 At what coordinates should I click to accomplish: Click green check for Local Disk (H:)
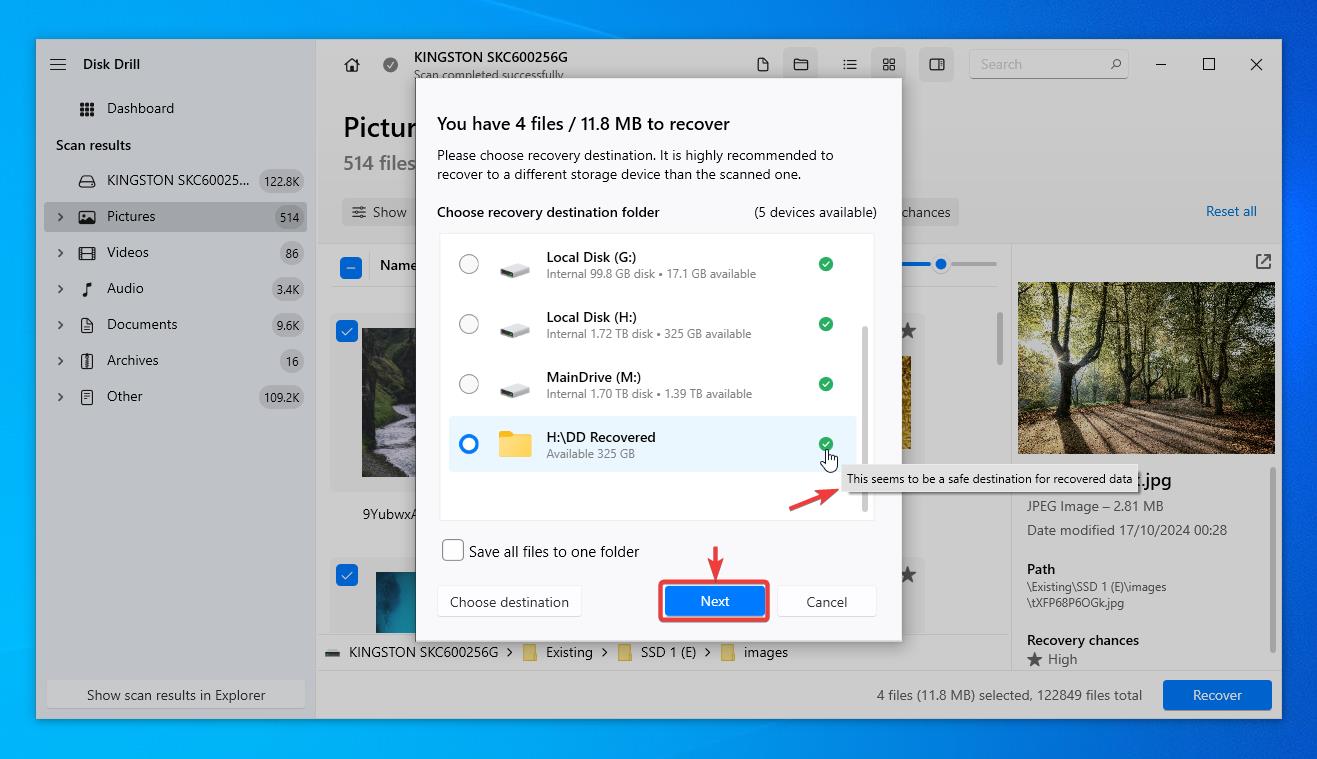point(826,324)
